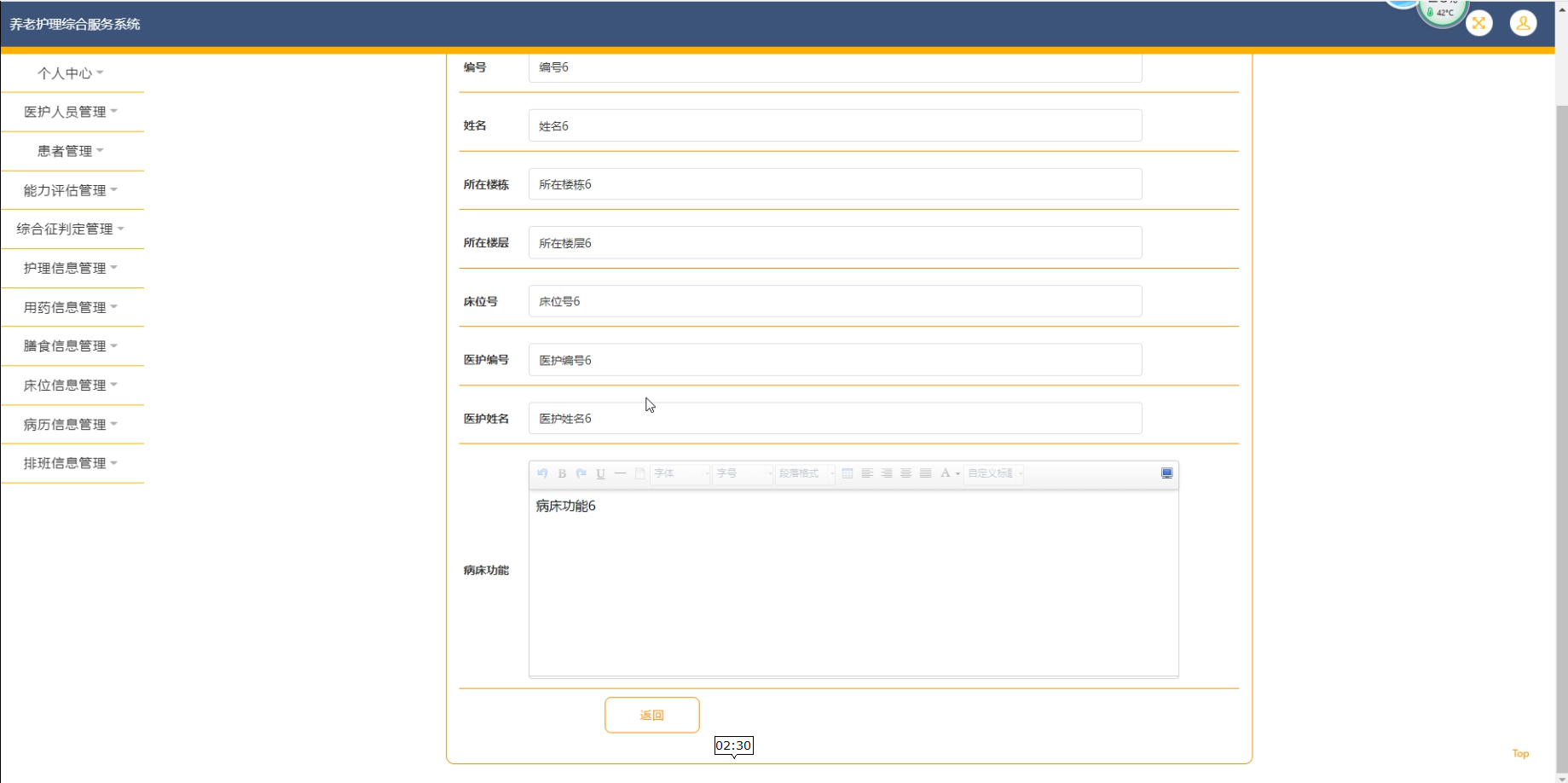1568x783 pixels.
Task: Open the font color dropdown arrow
Action: click(958, 474)
